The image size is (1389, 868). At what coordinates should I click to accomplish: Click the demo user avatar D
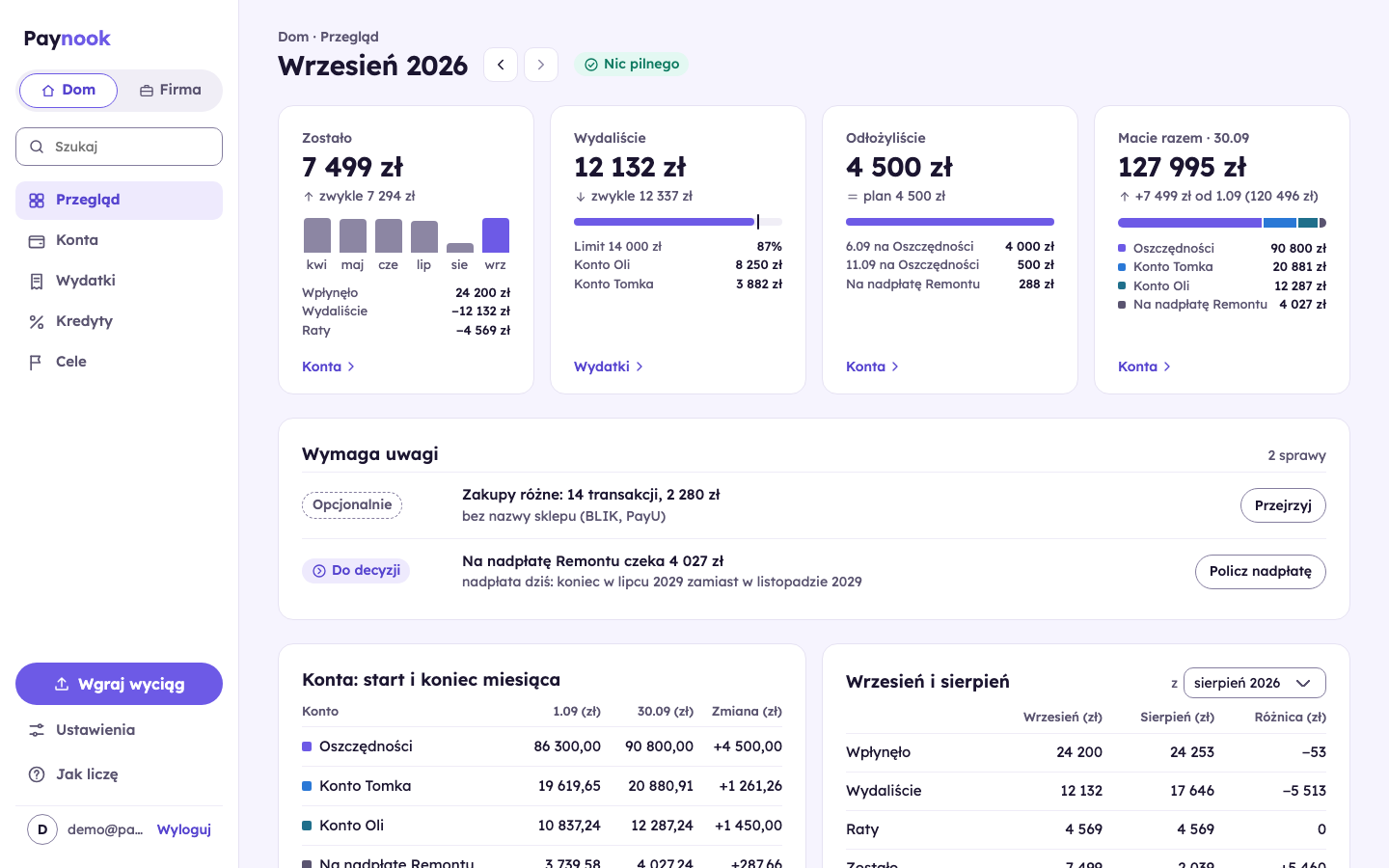coord(42,829)
